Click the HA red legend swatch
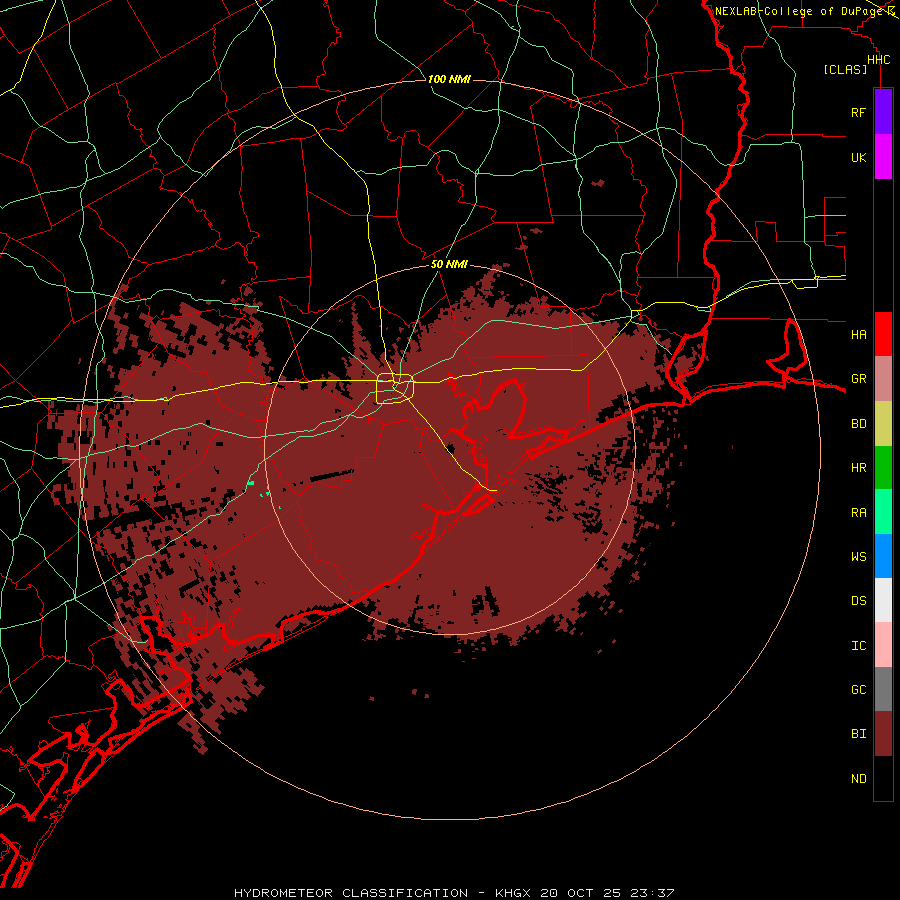 (883, 334)
